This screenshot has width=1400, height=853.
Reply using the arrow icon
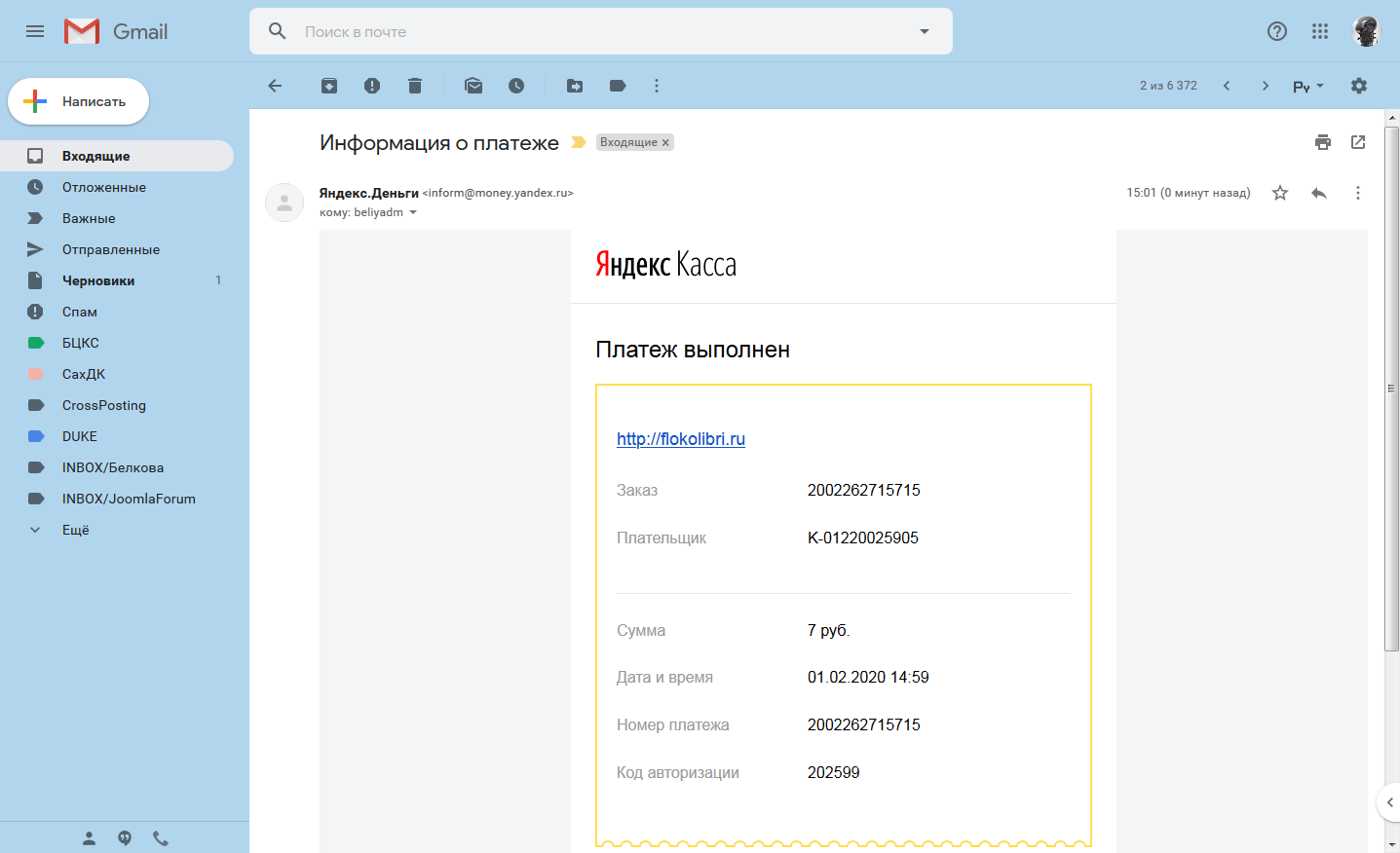pyautogui.click(x=1319, y=193)
